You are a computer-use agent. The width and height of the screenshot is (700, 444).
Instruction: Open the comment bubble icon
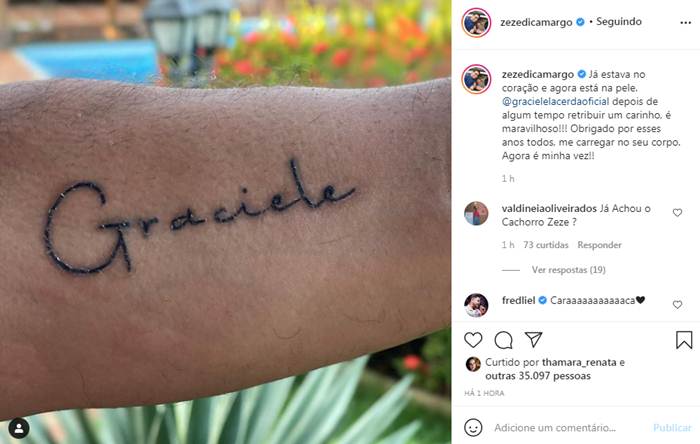(x=503, y=340)
